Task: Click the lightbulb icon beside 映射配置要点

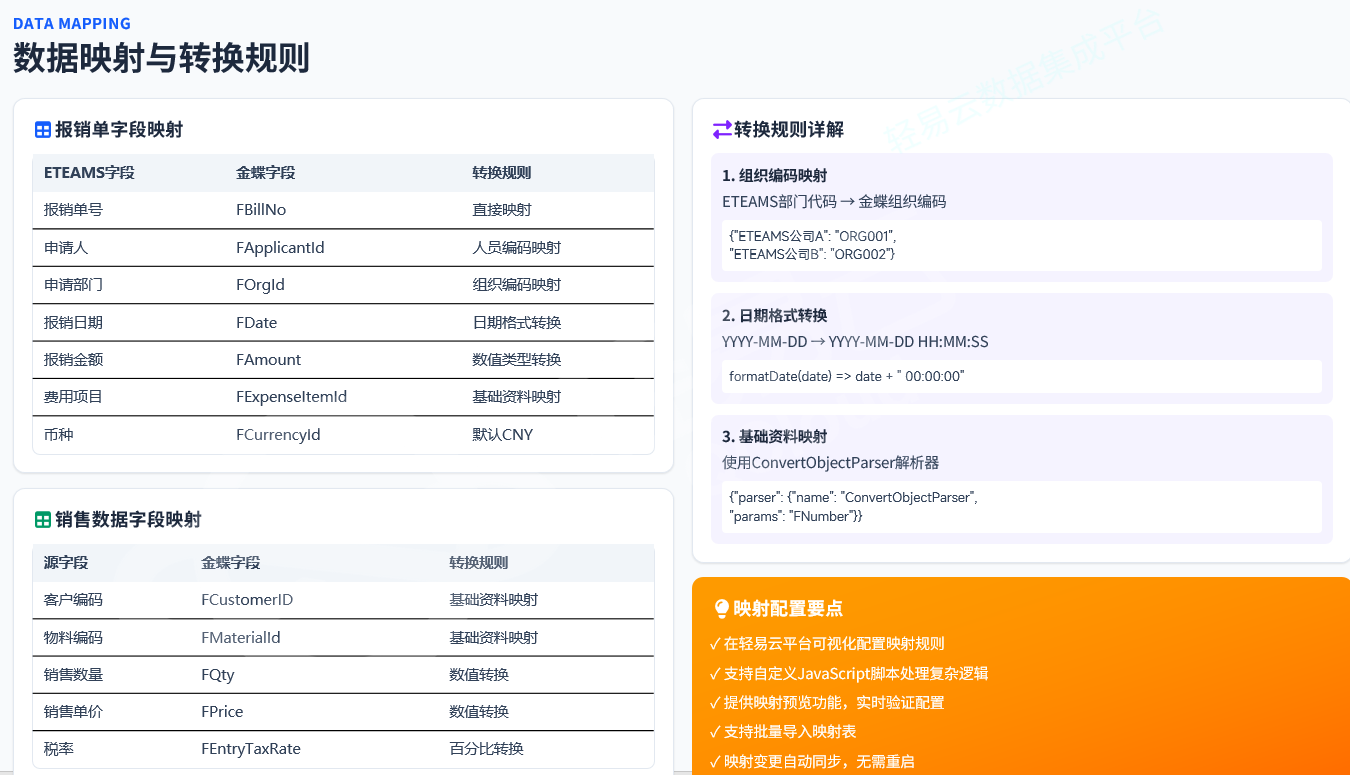Action: [x=721, y=609]
